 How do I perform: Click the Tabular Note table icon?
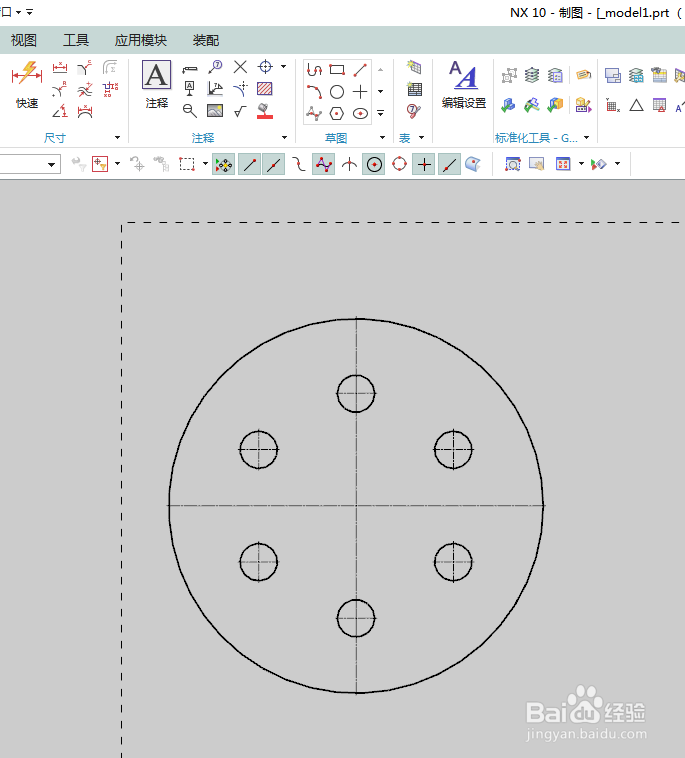point(414,67)
